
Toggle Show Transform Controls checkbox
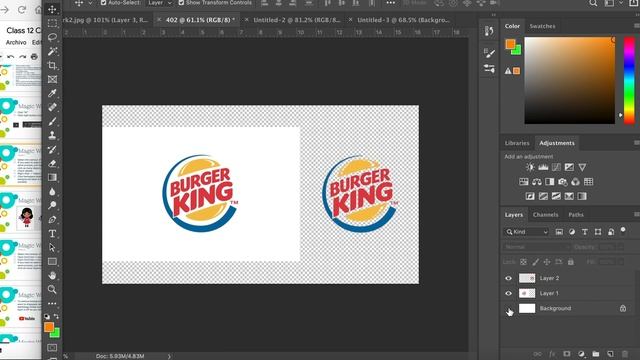181,3
